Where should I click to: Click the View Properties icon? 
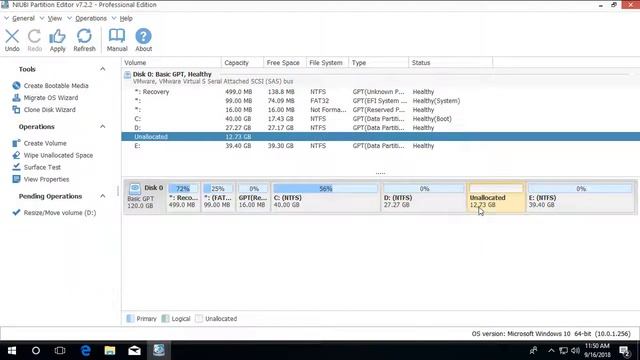16,179
